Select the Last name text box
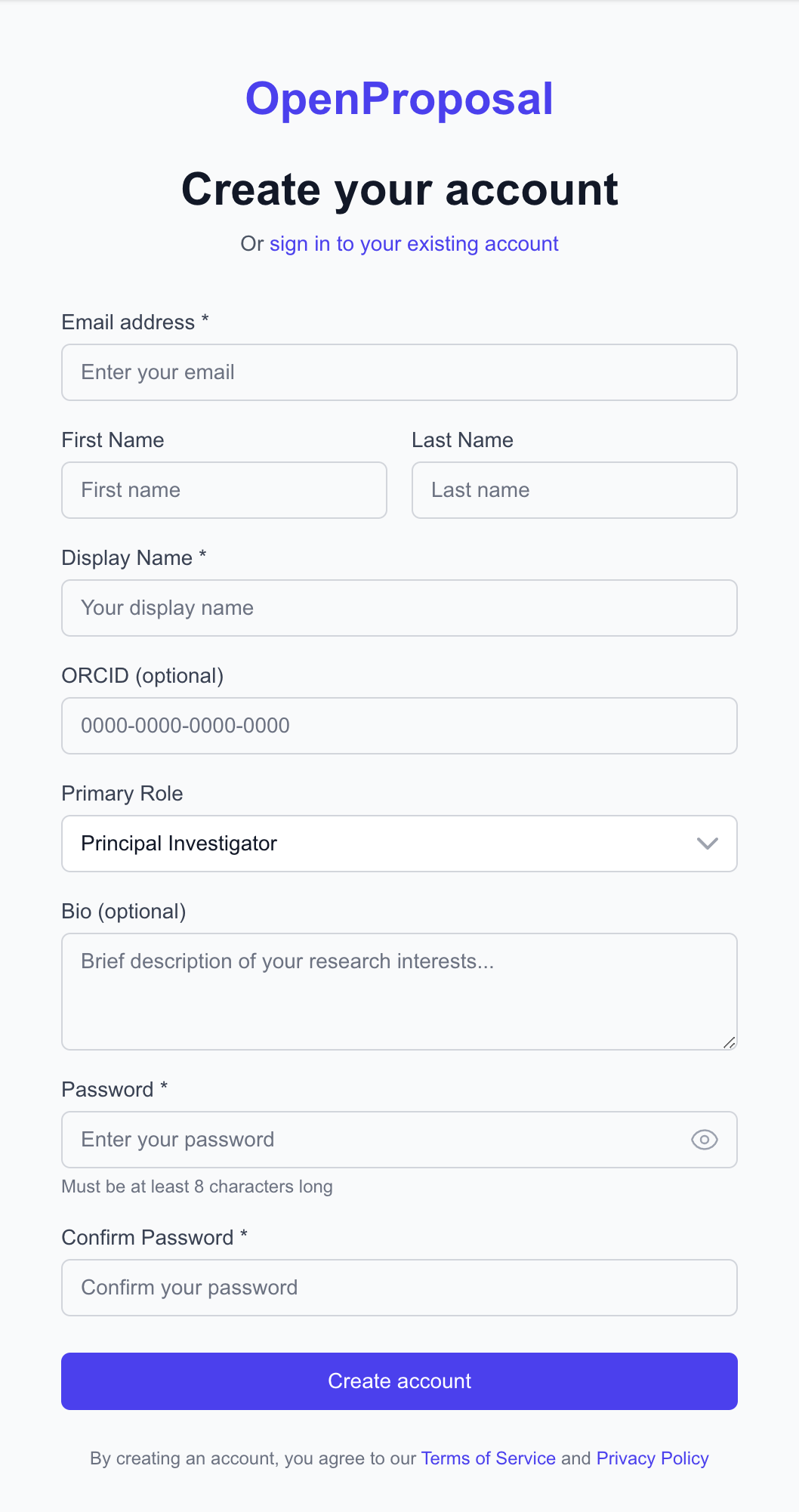Viewport: 799px width, 1512px height. point(574,490)
